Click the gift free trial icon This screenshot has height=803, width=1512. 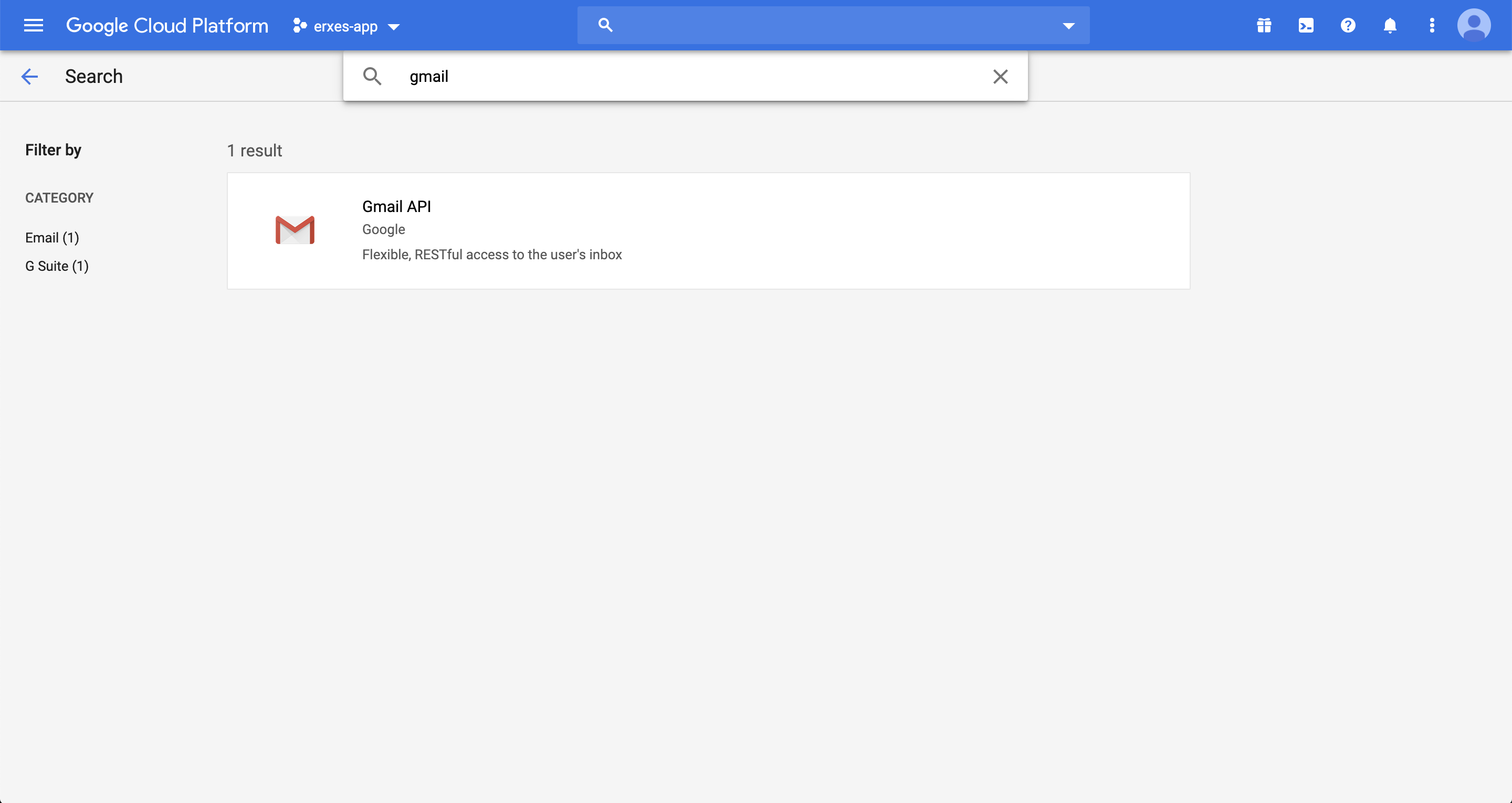click(1264, 25)
